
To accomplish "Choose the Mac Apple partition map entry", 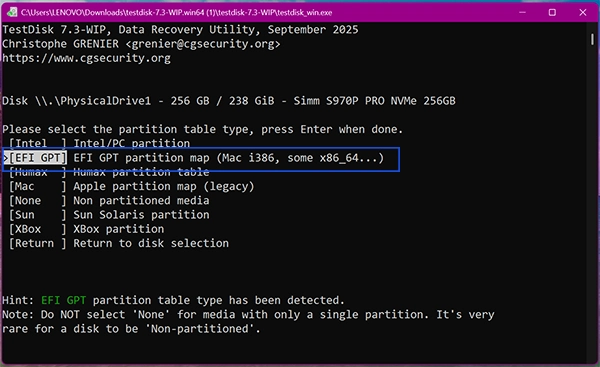I will [x=131, y=186].
